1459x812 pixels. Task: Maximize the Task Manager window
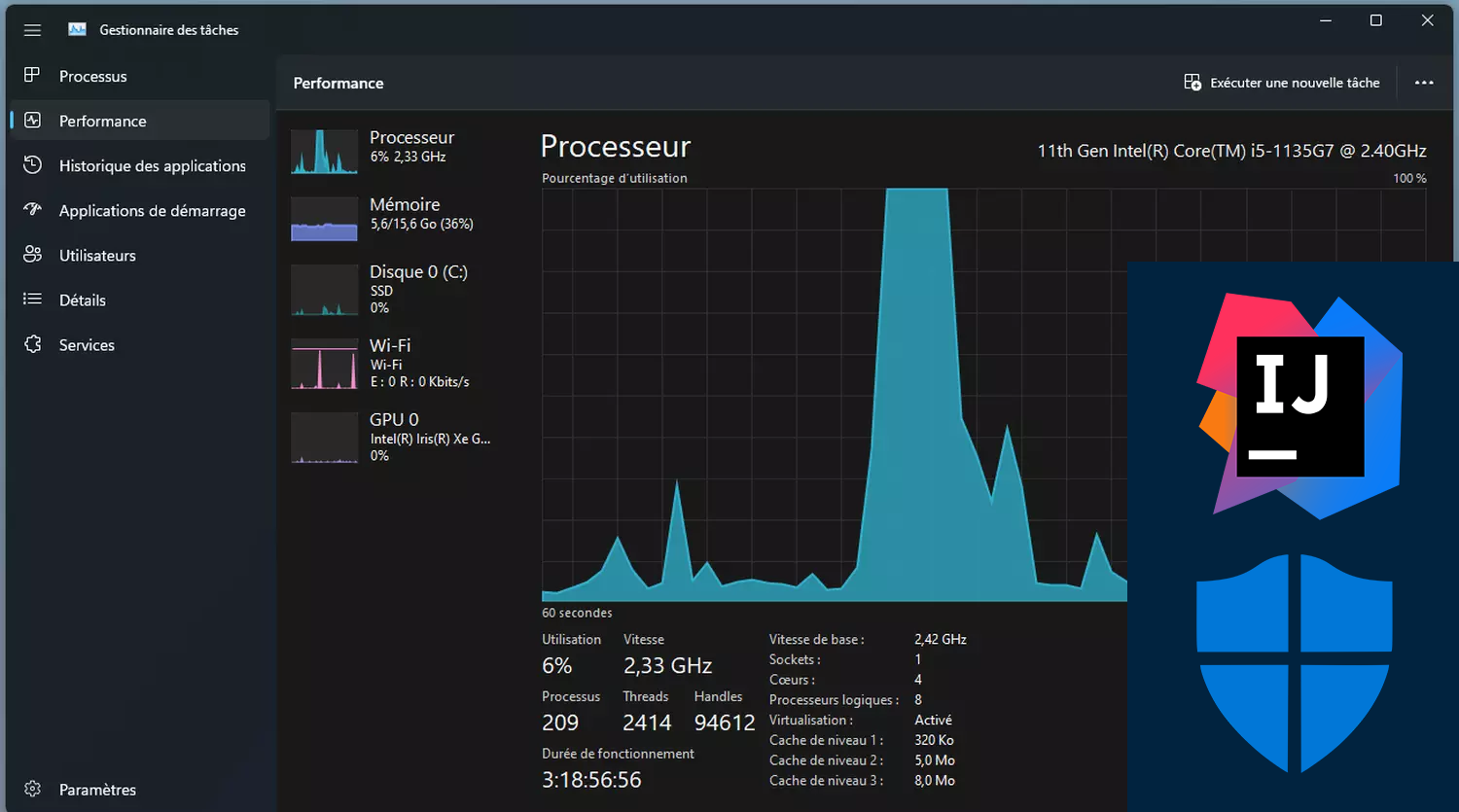point(1375,20)
